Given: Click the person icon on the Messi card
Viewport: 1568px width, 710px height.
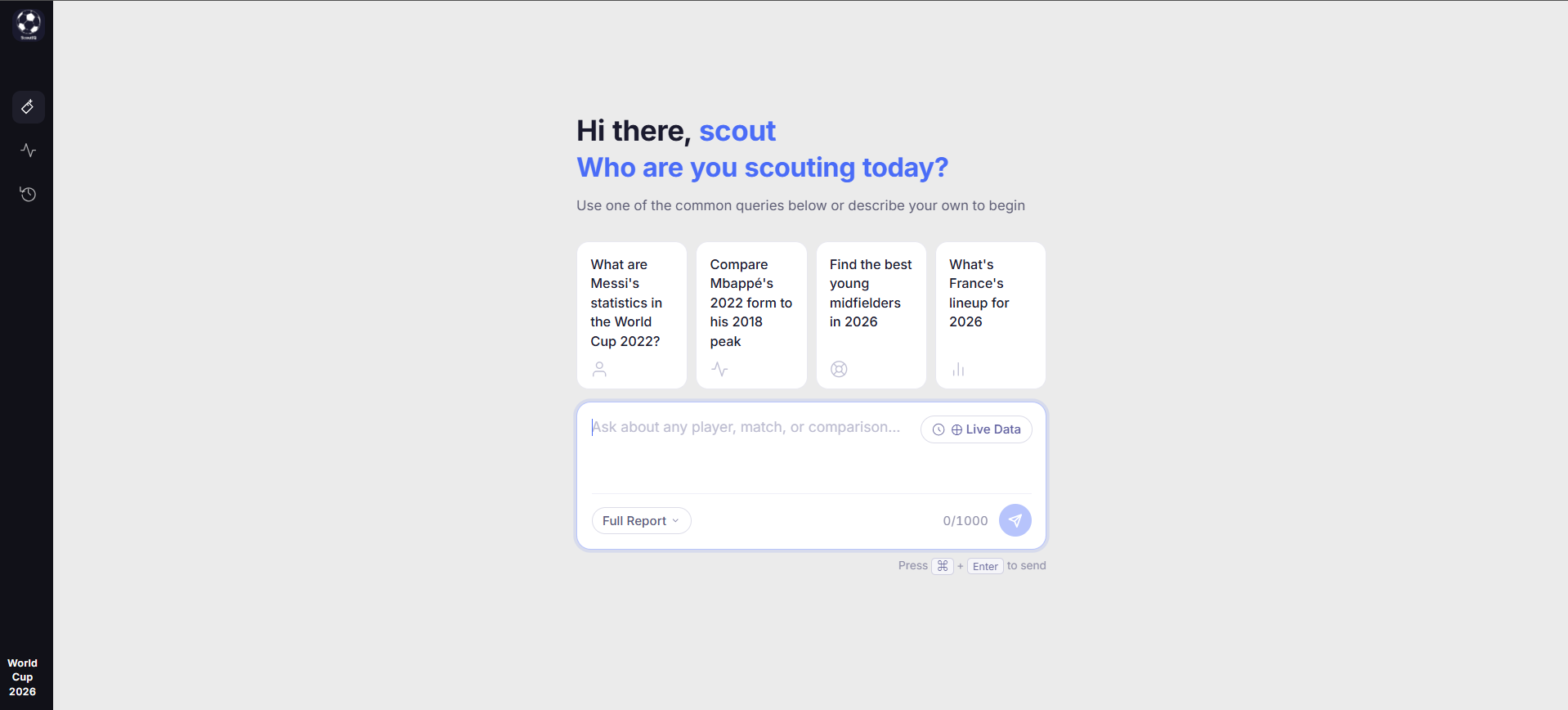Looking at the screenshot, I should coord(599,369).
